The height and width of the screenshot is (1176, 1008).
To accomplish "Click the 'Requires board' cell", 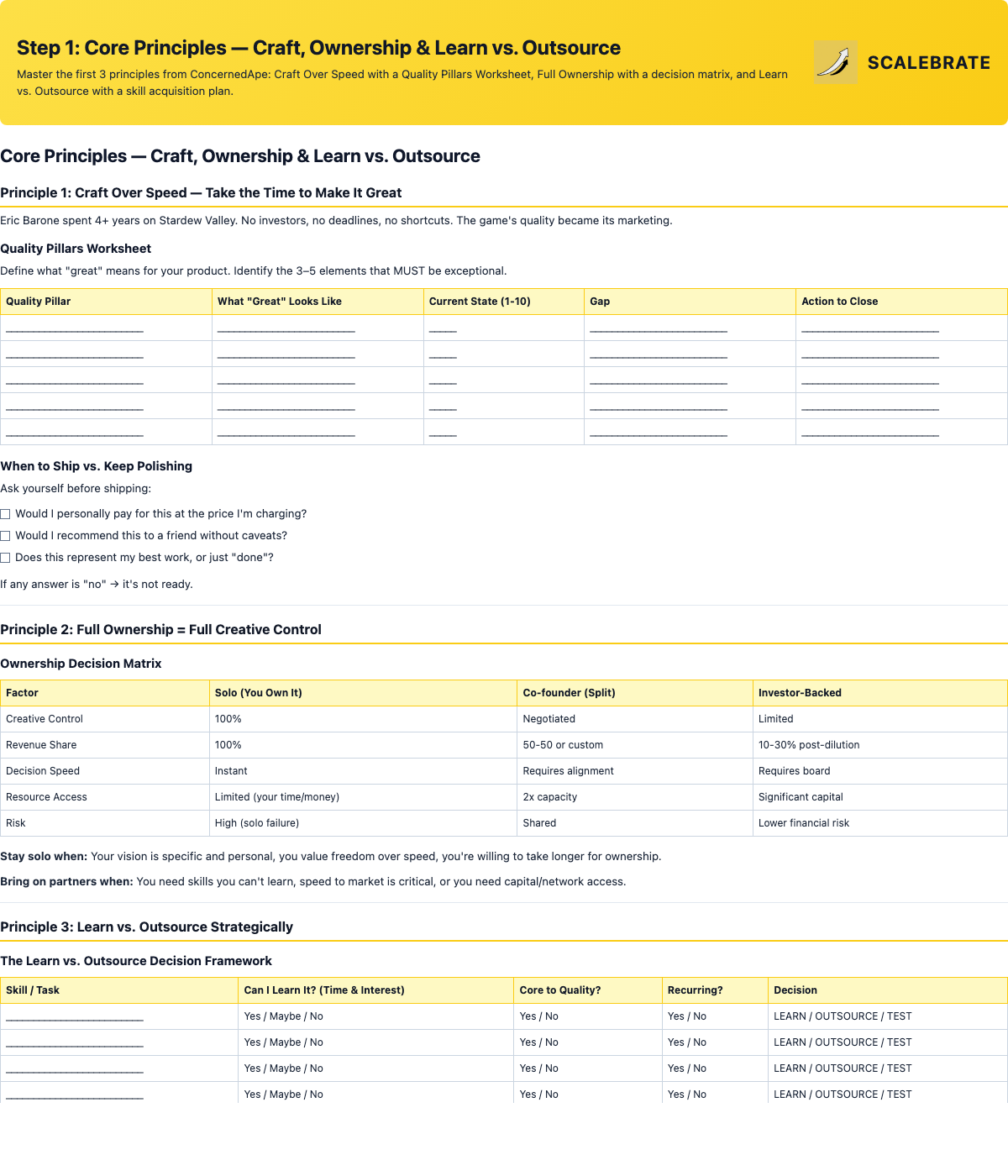I will pyautogui.click(x=879, y=771).
